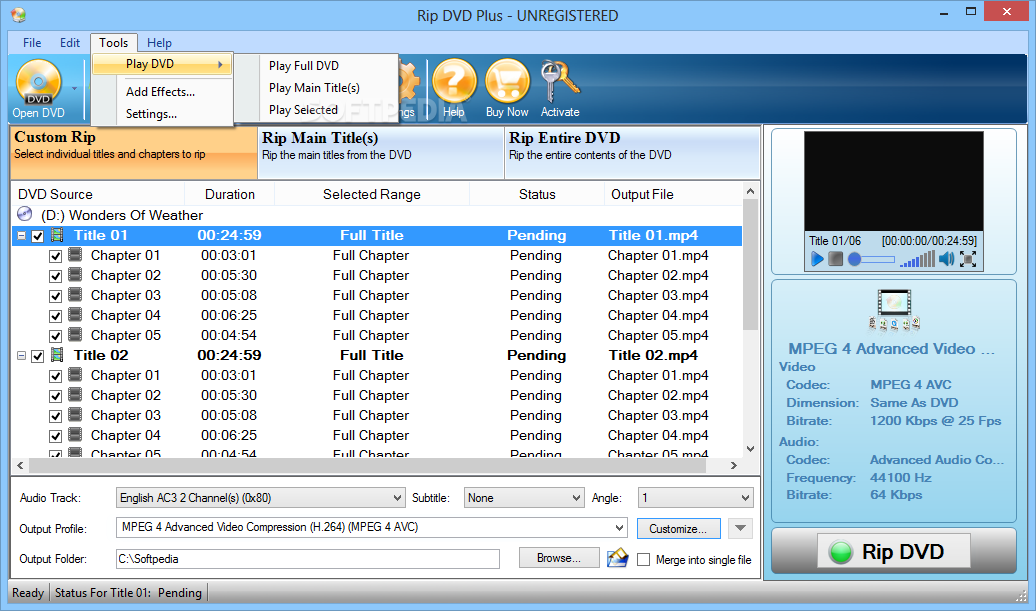The width and height of the screenshot is (1036, 611).
Task: Collapse the Title 01 tree node
Action: (x=21, y=236)
